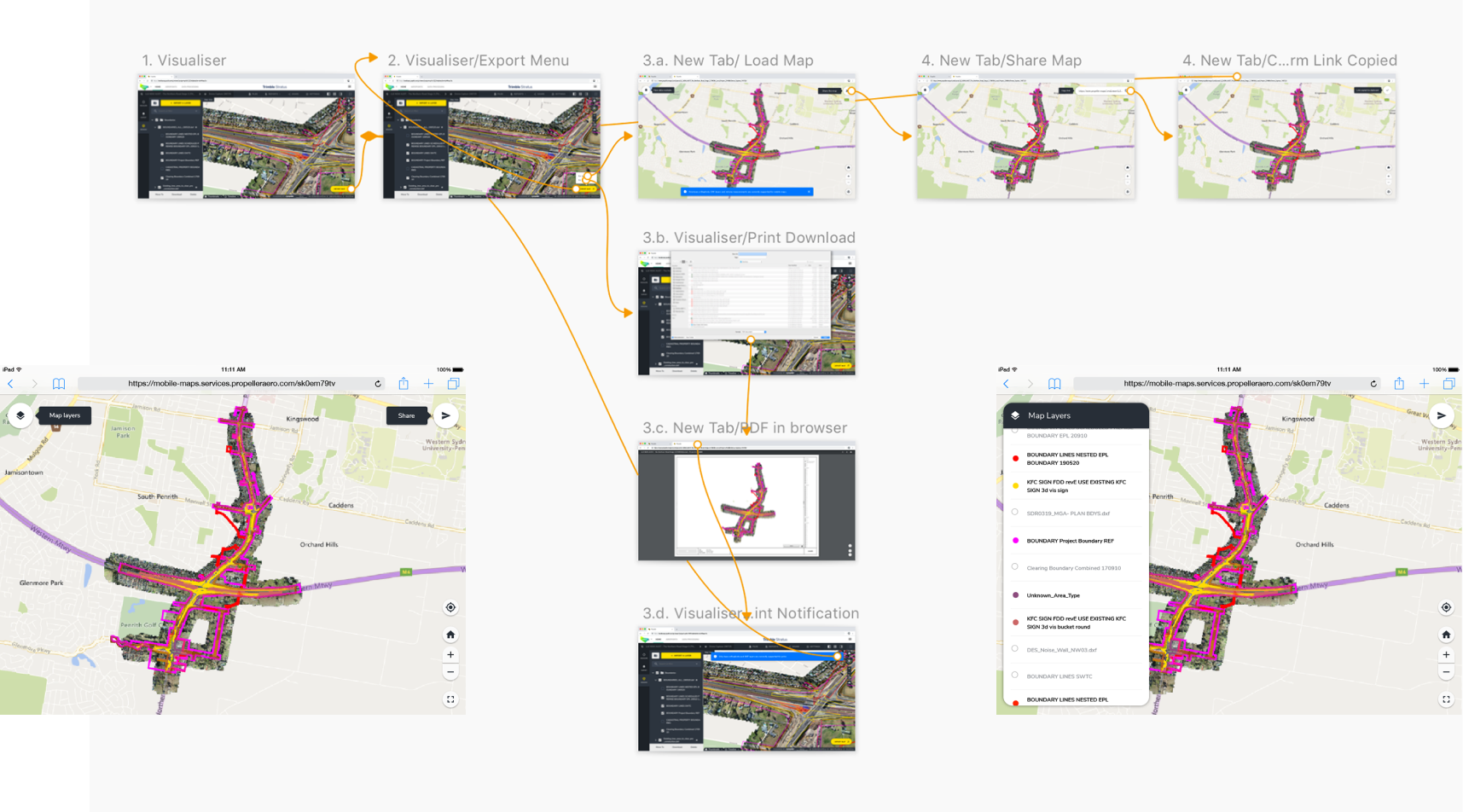Screen dimensions: 1463x812
Task: Collapse the Map Layers panel header
Action: (x=1073, y=415)
